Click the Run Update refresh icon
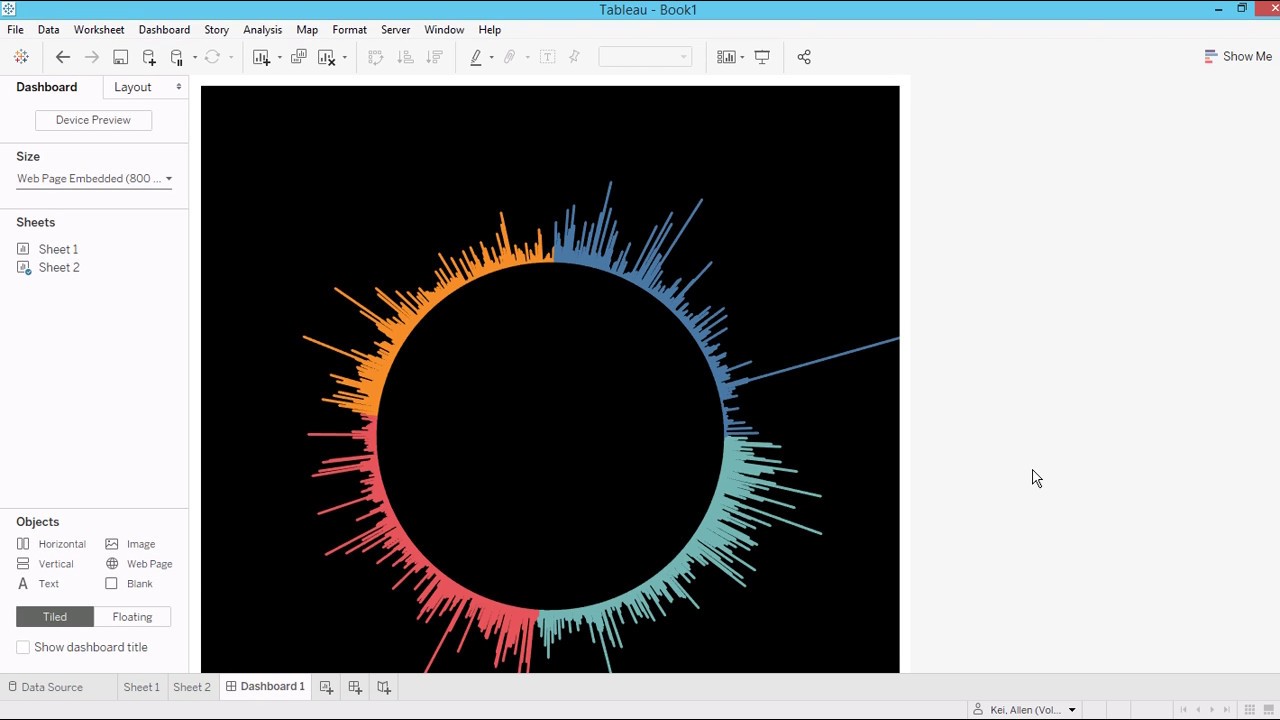Viewport: 1280px width, 720px height. [212, 57]
